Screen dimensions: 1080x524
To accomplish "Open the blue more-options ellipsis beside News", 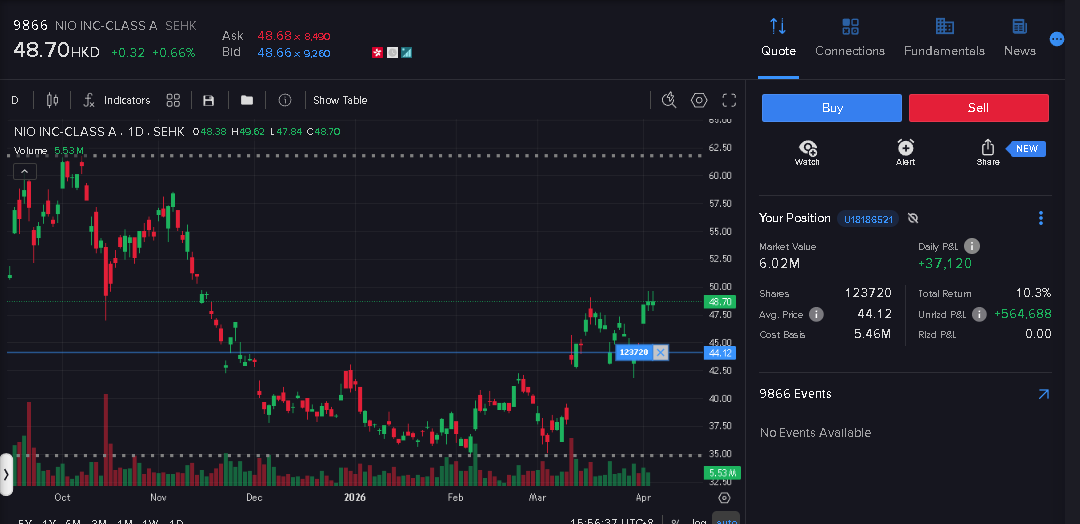I will coord(1057,39).
